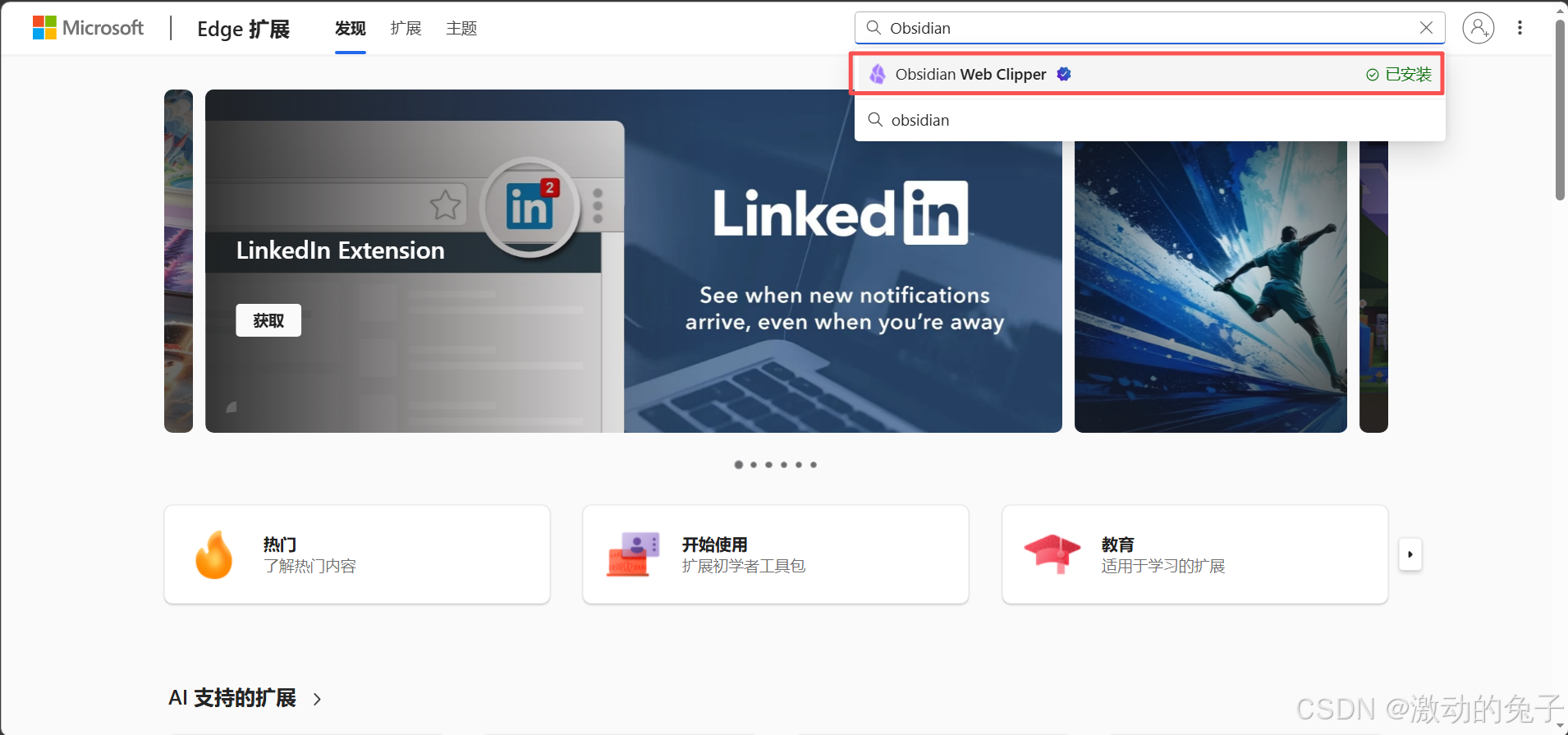This screenshot has height=735, width=1568.
Task: Open the AI 支持的扩展 section heading
Action: [232, 698]
